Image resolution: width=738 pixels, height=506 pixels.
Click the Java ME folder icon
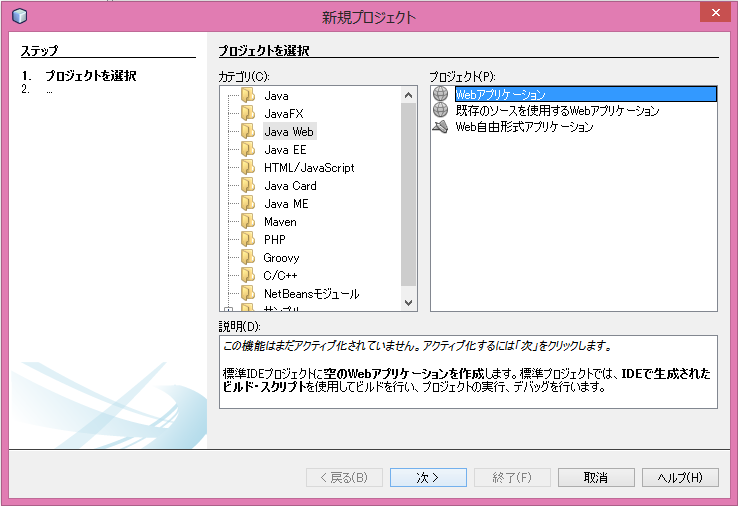248,203
